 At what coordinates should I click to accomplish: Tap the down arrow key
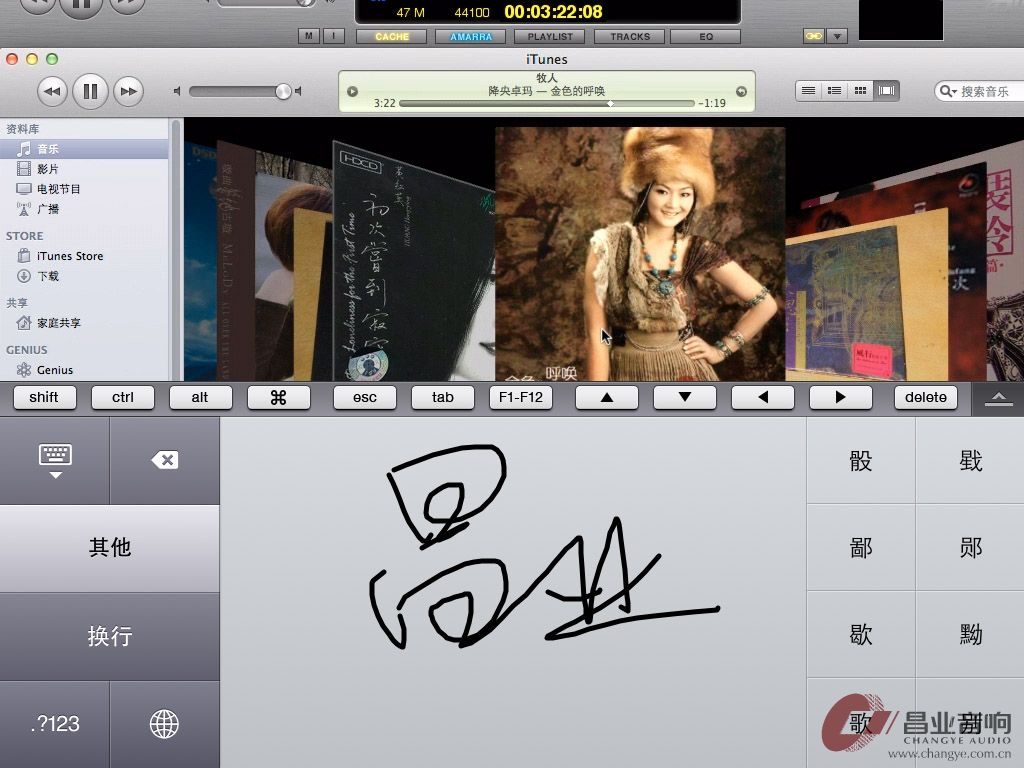(x=684, y=397)
